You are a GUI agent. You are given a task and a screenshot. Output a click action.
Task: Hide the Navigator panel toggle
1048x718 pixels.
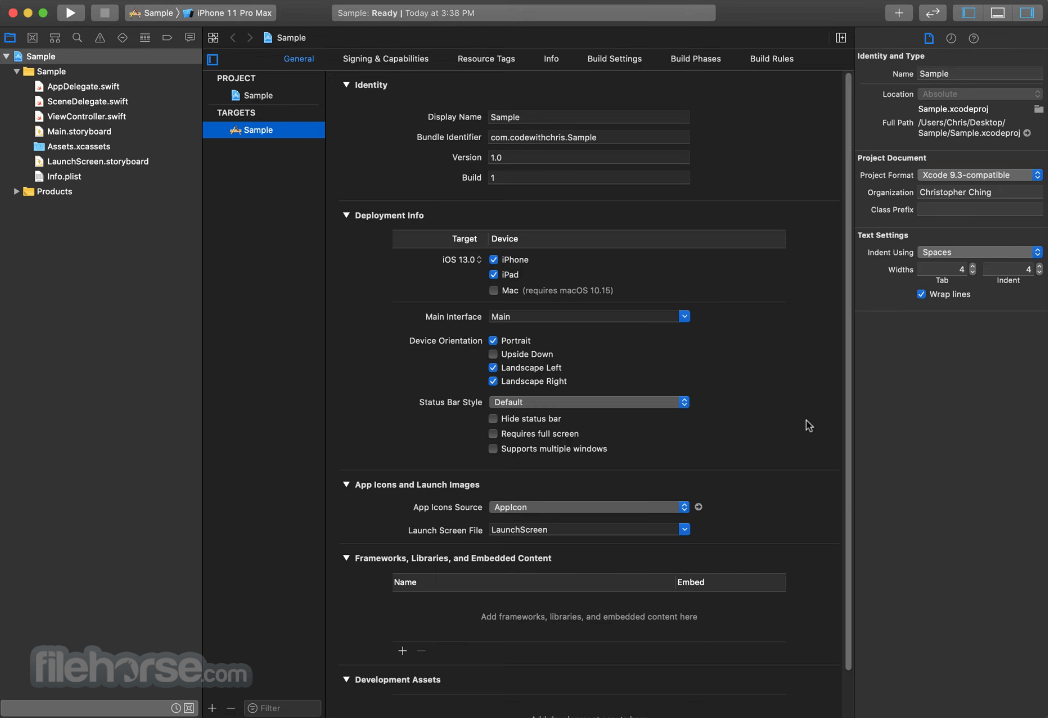[x=968, y=13]
